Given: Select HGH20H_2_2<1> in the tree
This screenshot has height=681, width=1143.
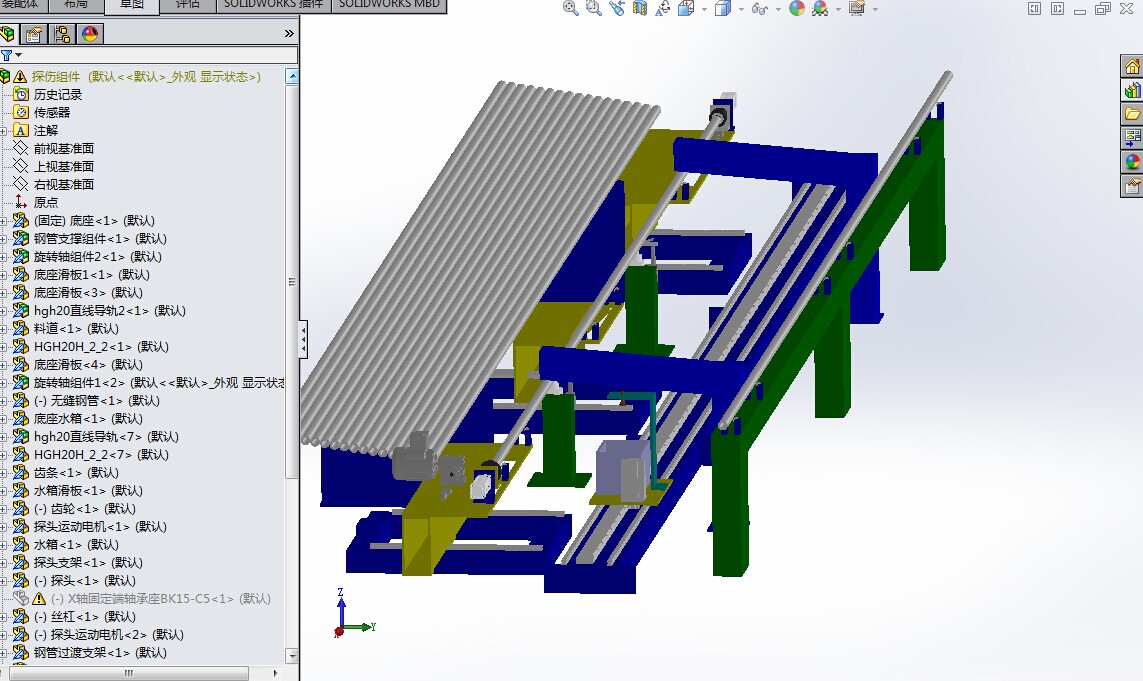Looking at the screenshot, I should point(101,346).
